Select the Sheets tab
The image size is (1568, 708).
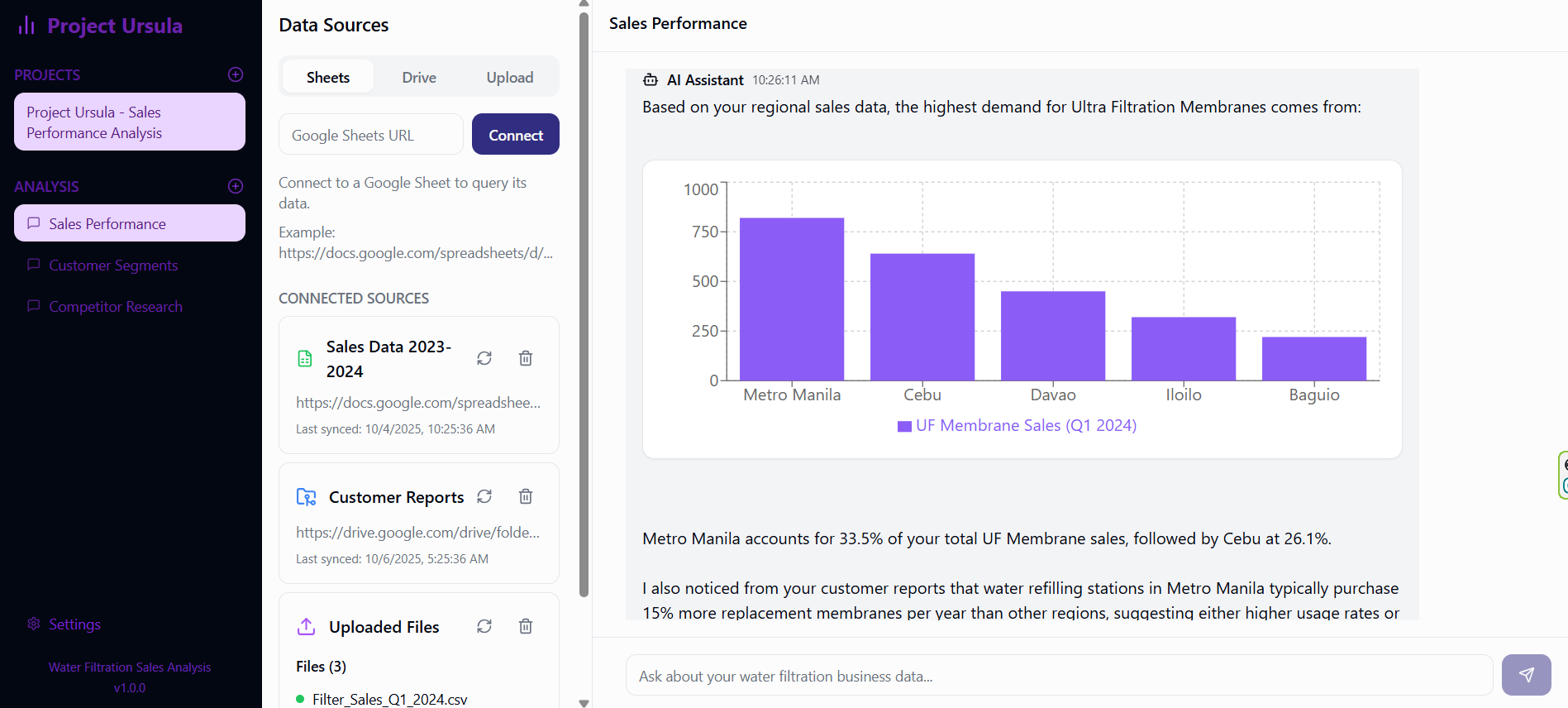coord(328,77)
